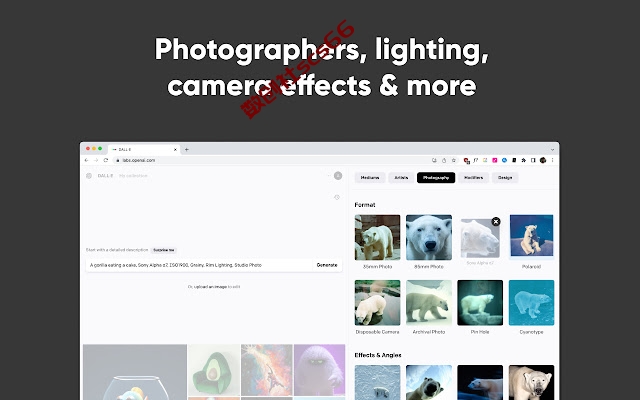This screenshot has height=400, width=640.
Task: Click the DALL·E header title text
Action: pyautogui.click(x=105, y=176)
